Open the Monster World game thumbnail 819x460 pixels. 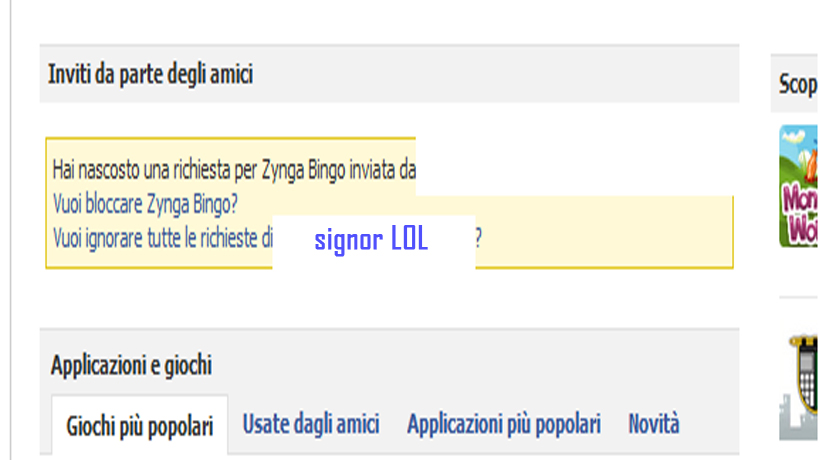799,186
